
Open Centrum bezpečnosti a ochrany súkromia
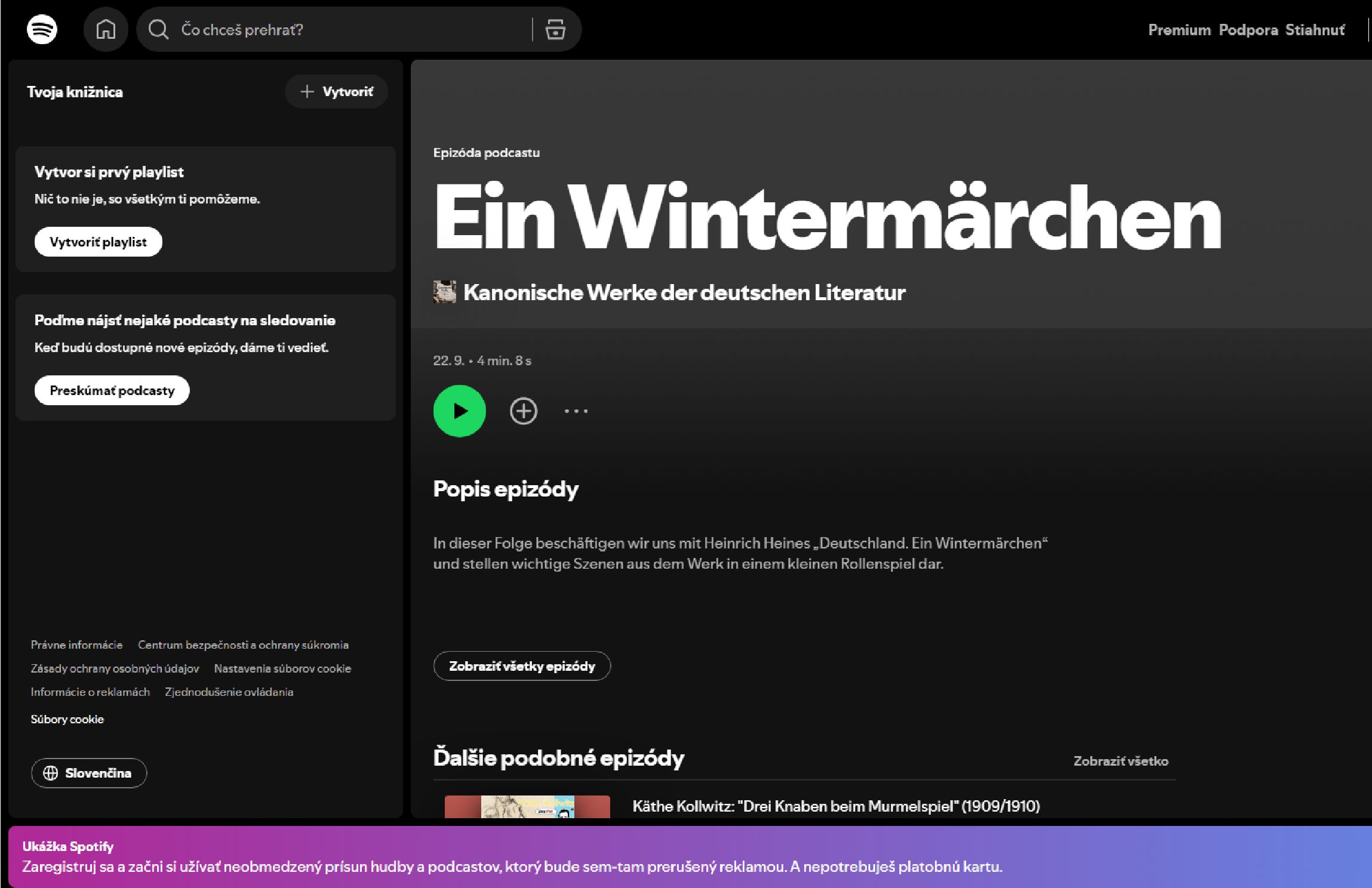coord(243,645)
